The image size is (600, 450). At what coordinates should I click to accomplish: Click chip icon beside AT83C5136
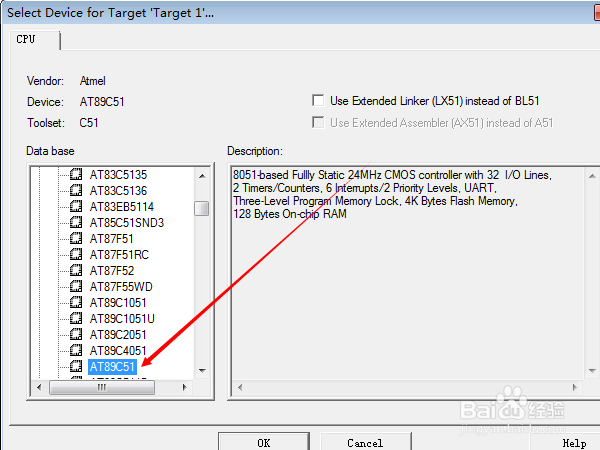(x=76, y=191)
